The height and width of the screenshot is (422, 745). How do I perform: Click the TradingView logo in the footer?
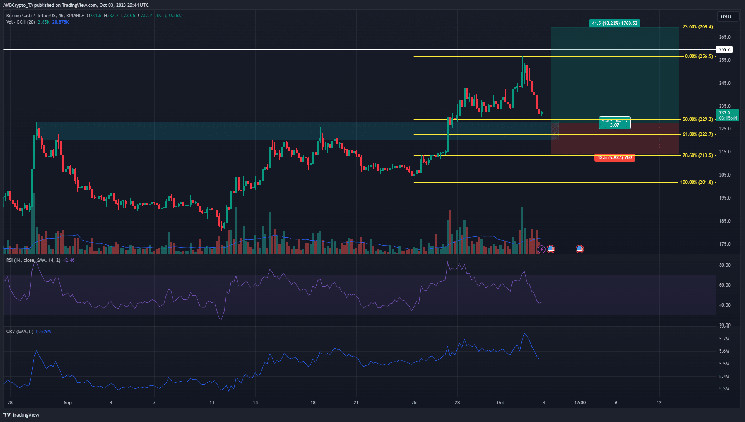point(21,415)
